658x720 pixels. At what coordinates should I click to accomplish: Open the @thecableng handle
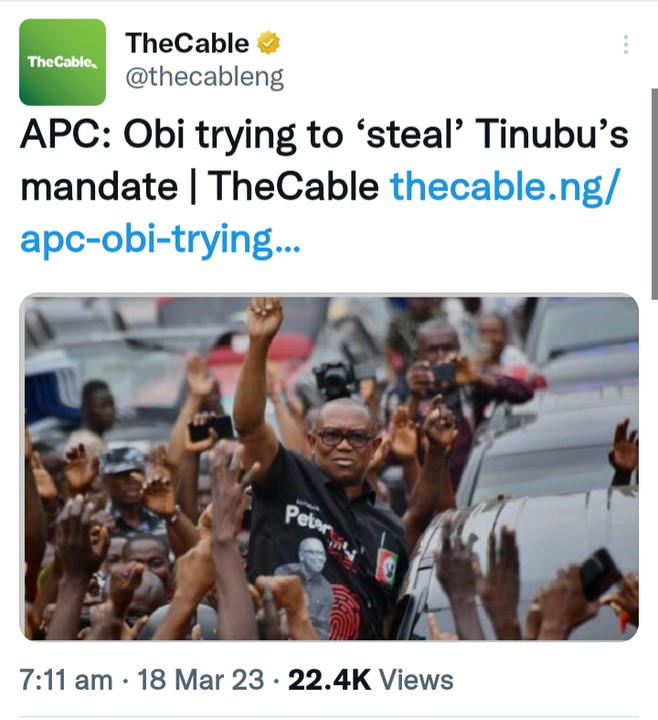click(x=204, y=77)
